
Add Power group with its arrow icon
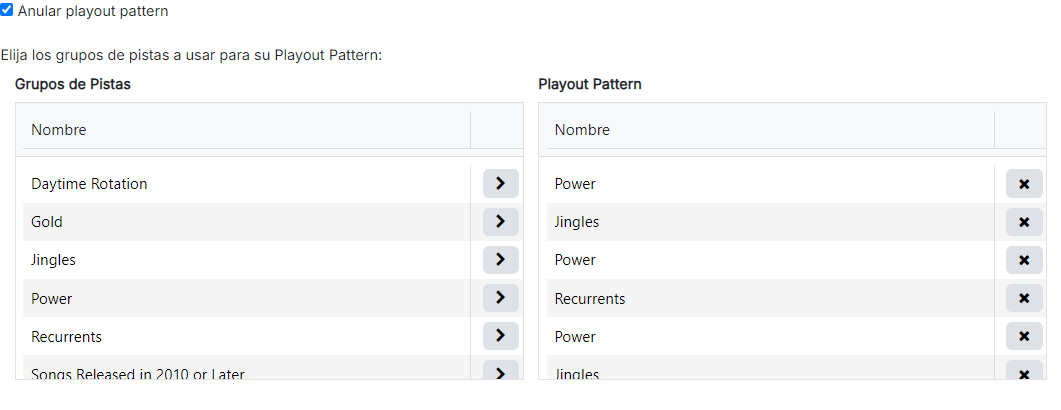501,298
